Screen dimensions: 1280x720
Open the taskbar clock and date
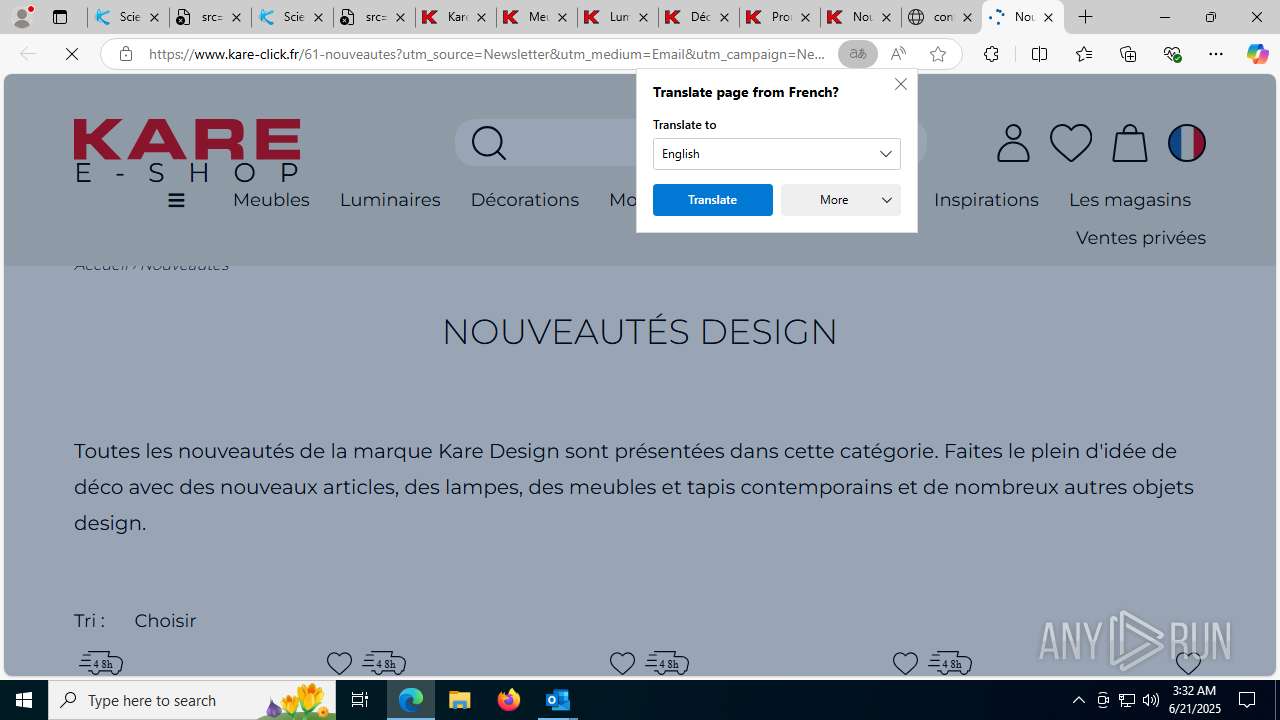click(x=1196, y=700)
